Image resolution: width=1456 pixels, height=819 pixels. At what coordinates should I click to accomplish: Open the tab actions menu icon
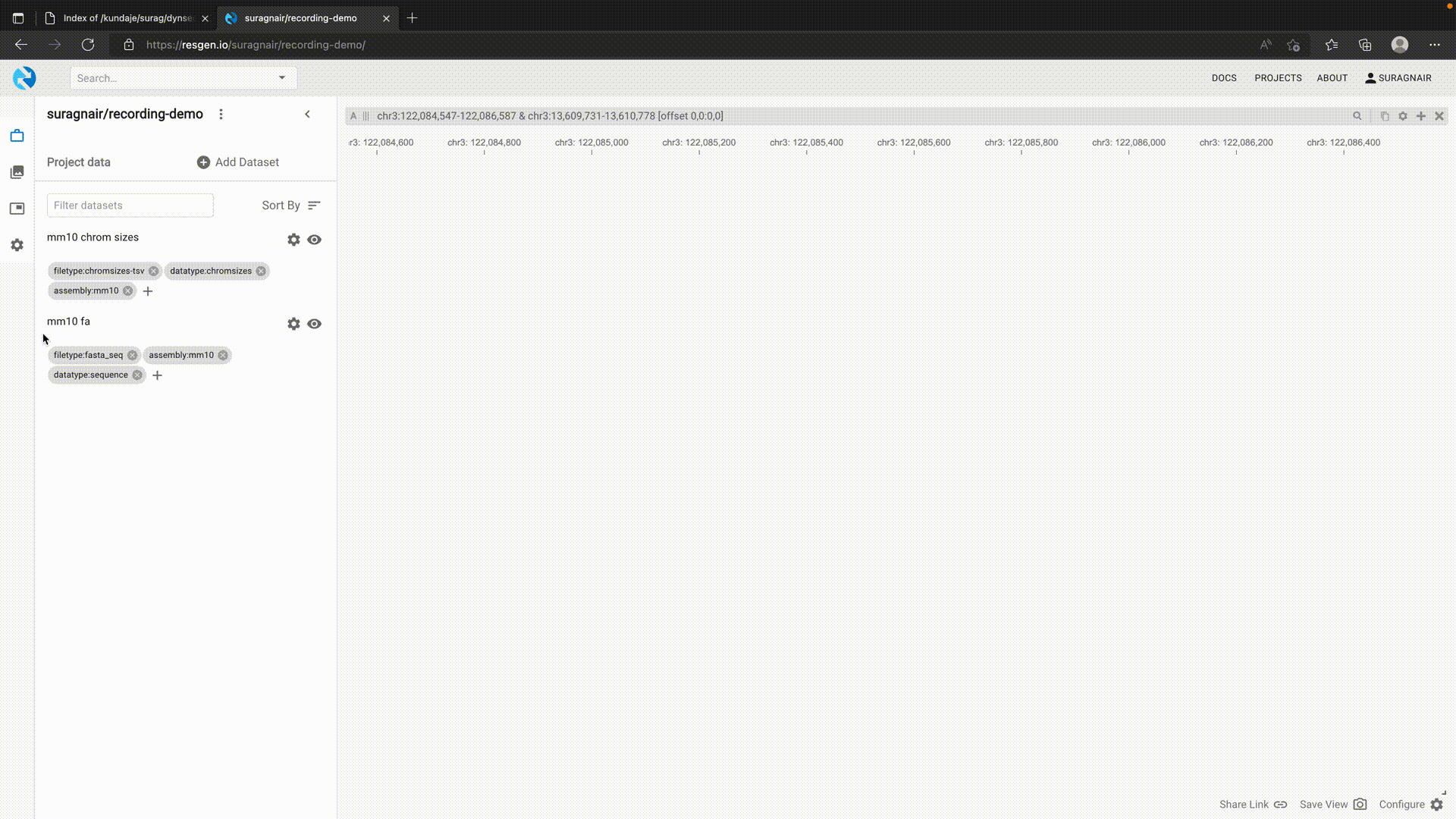click(x=18, y=18)
